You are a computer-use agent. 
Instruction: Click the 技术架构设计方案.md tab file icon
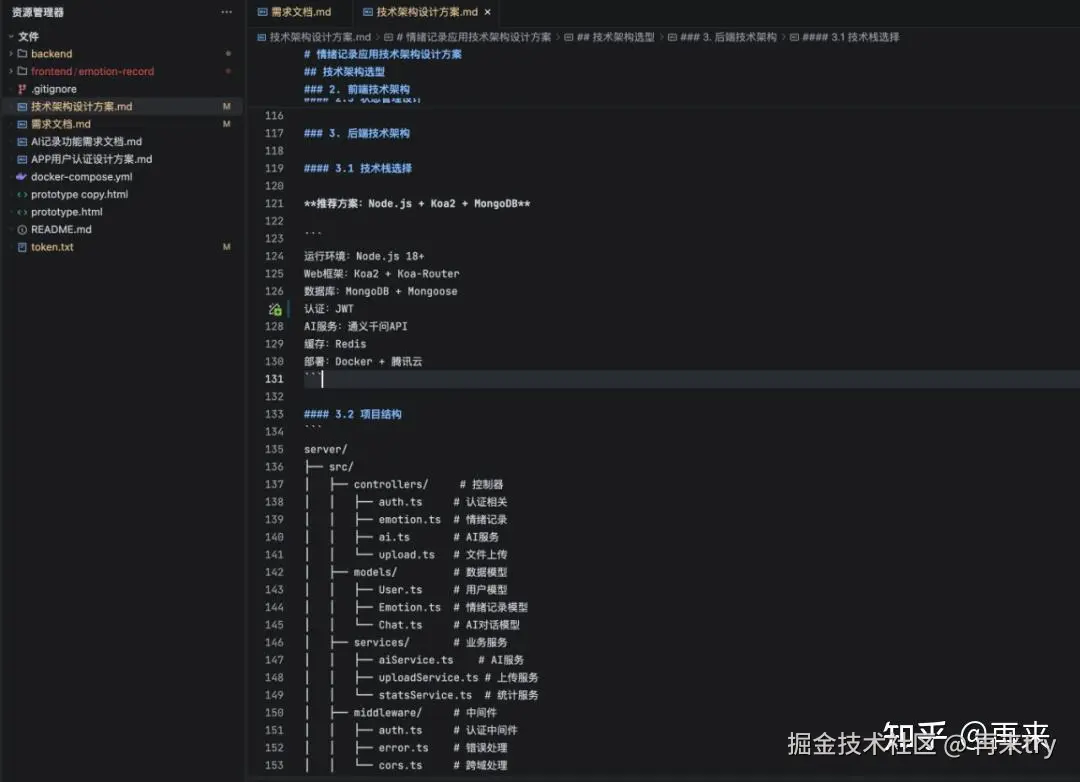click(368, 12)
